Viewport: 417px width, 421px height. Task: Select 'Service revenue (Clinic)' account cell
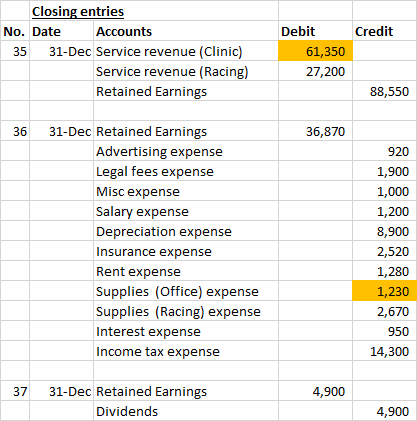[x=186, y=51]
